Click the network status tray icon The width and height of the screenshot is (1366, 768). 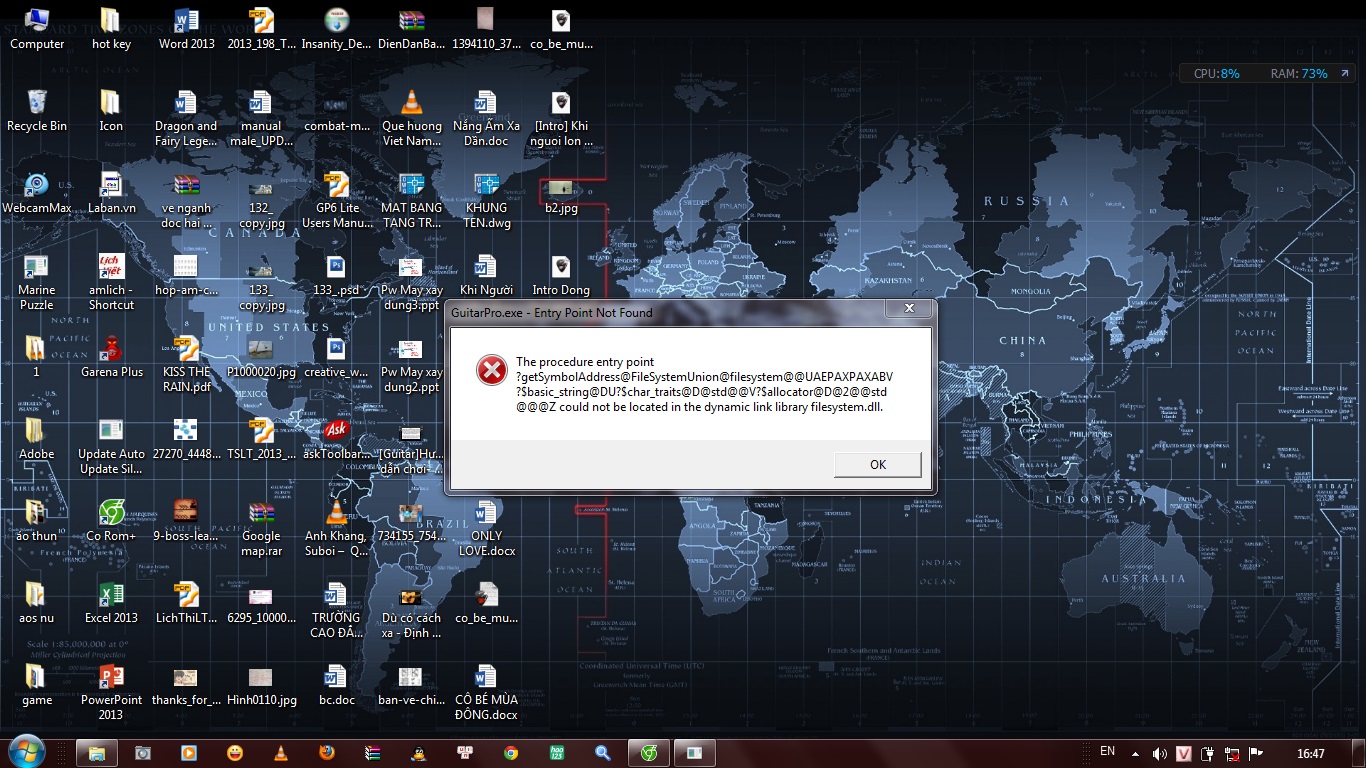1232,753
